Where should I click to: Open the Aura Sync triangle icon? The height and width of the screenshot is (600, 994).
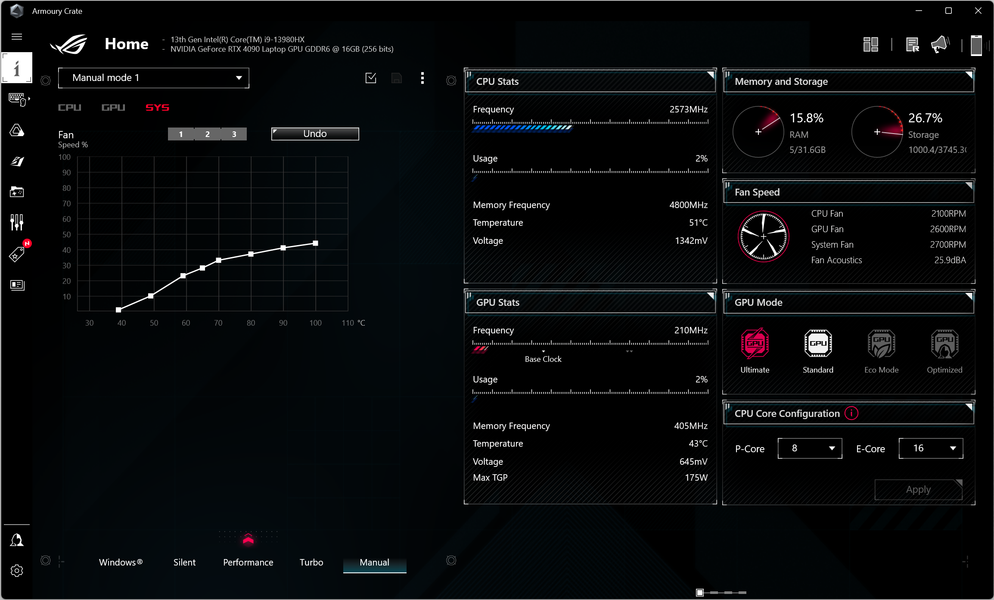(x=17, y=131)
